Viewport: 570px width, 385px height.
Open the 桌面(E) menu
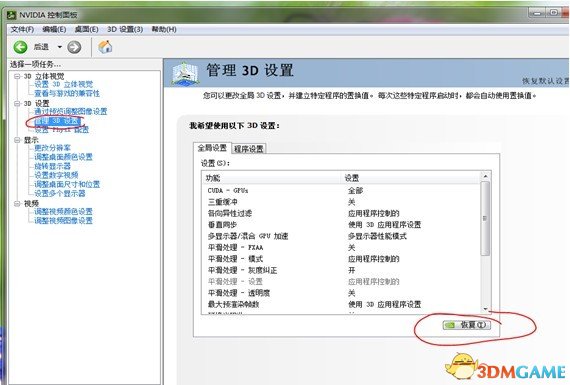pos(87,29)
